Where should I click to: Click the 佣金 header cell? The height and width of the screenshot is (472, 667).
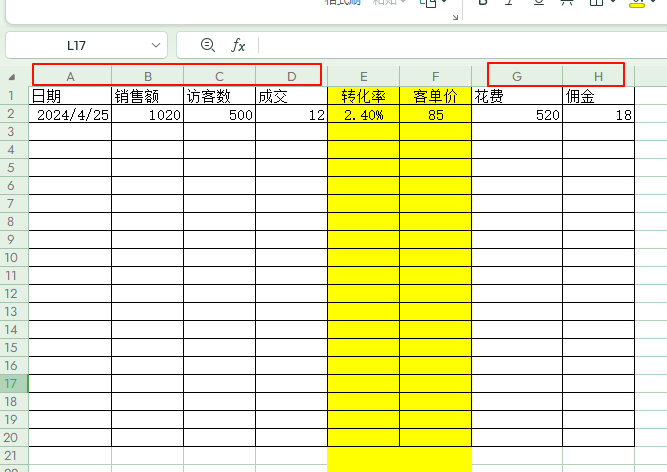coord(599,96)
